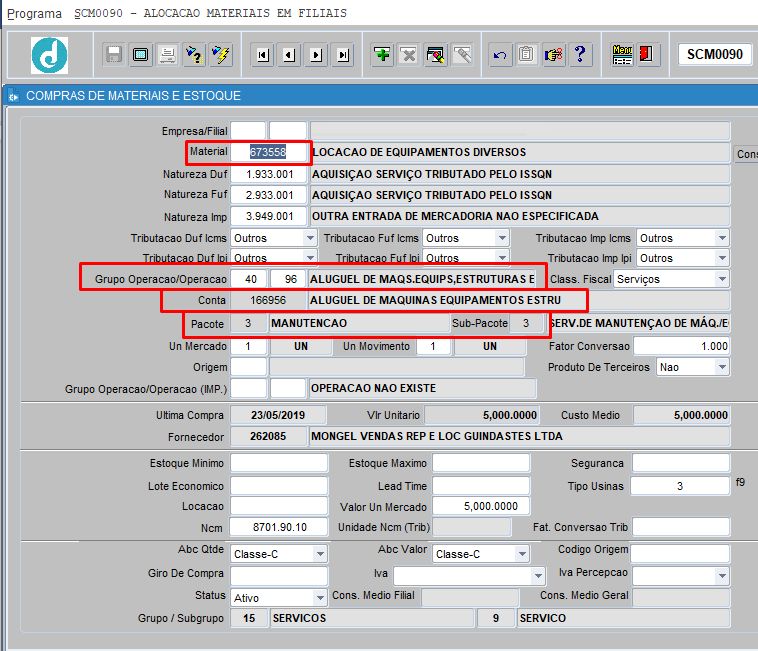Expand Tributacao Duf Ipi dropdown

[310, 257]
